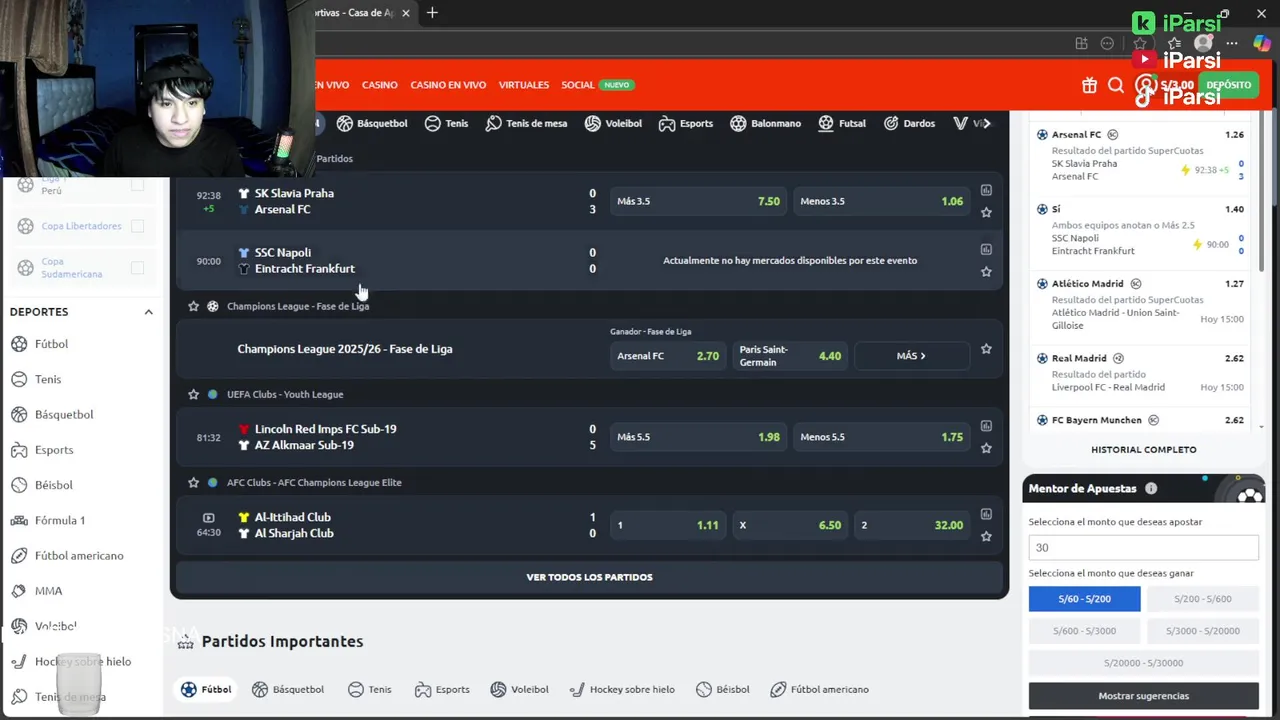Check the Copa Sudamericana checkbox

pyautogui.click(x=138, y=268)
